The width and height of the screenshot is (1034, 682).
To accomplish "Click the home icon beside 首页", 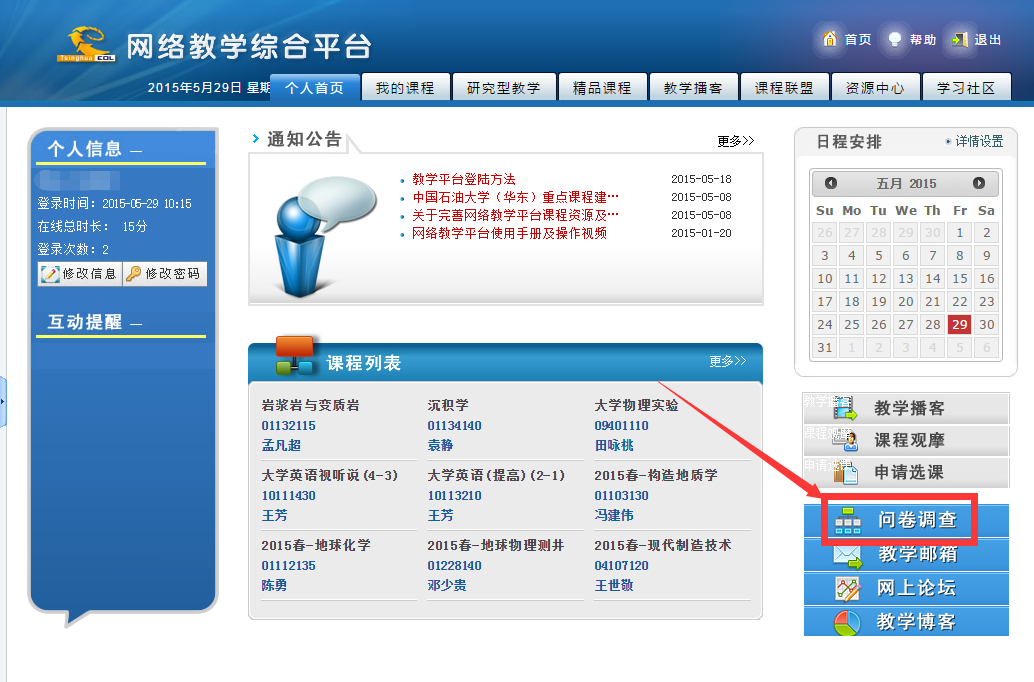I will pyautogui.click(x=829, y=39).
